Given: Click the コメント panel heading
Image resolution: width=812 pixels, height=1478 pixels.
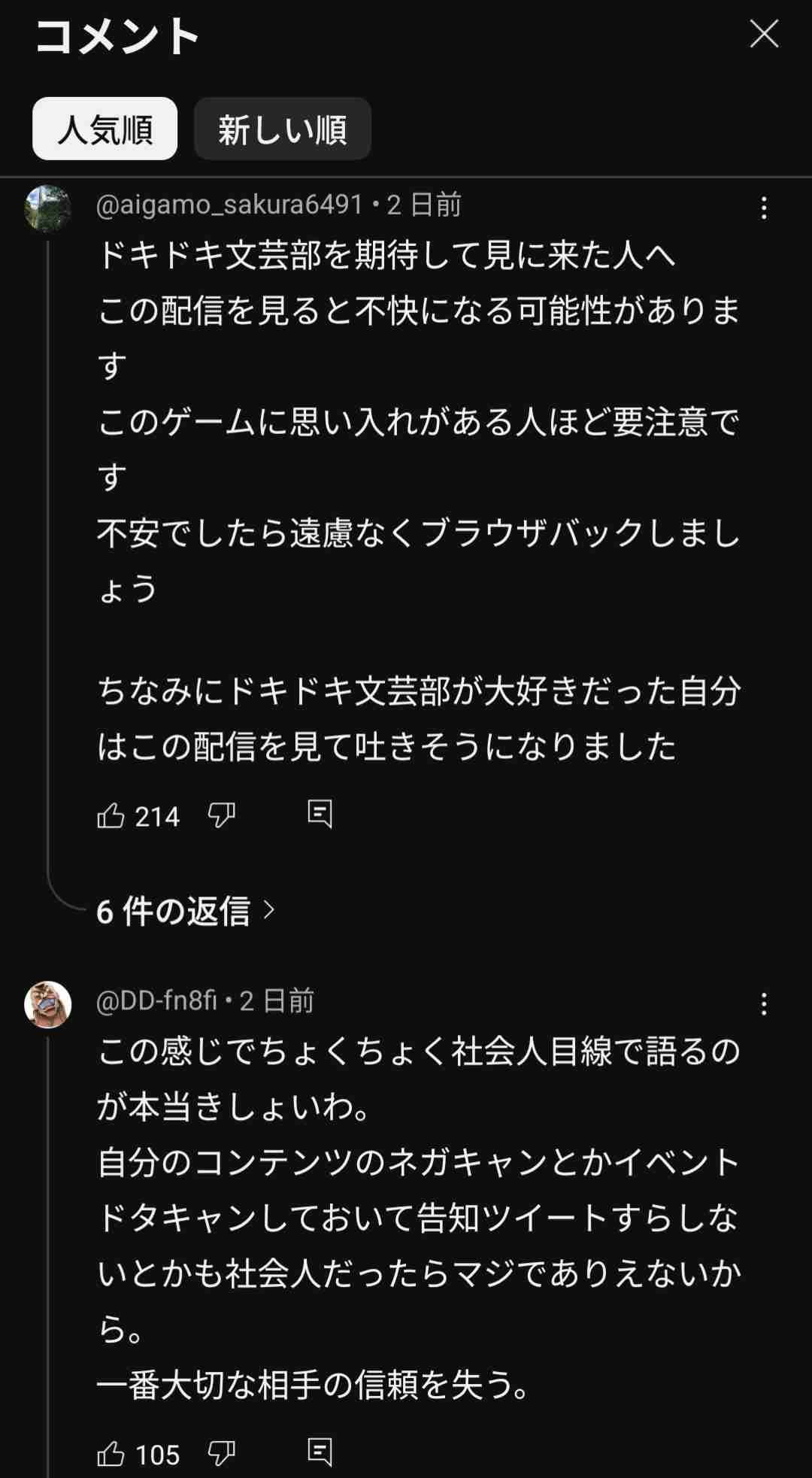Looking at the screenshot, I should tap(117, 36).
